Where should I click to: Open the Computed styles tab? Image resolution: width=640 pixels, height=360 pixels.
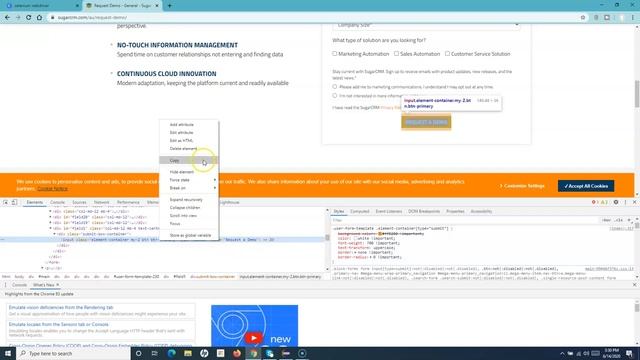click(360, 211)
